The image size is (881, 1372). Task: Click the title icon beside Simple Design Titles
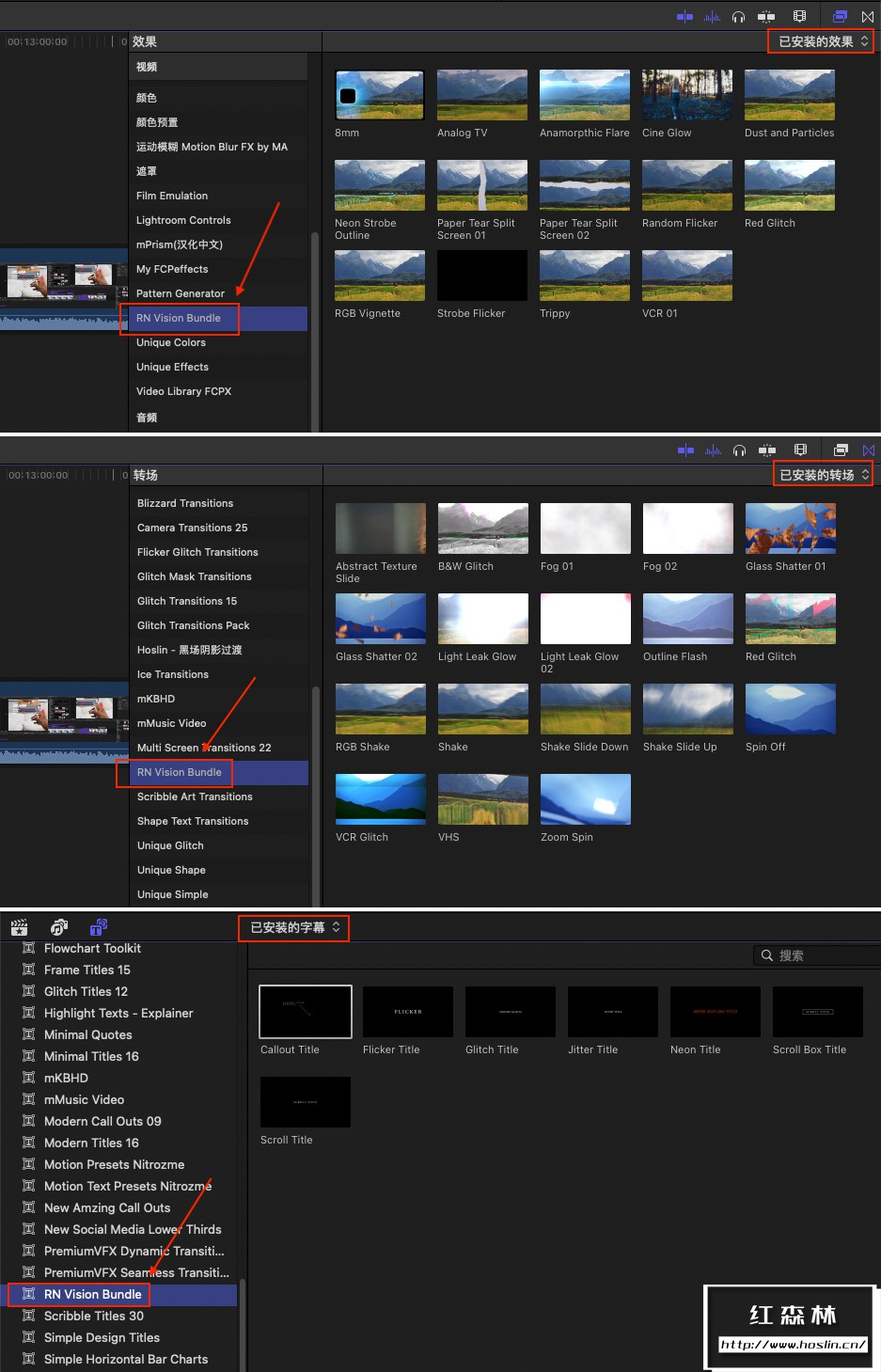pos(28,1337)
